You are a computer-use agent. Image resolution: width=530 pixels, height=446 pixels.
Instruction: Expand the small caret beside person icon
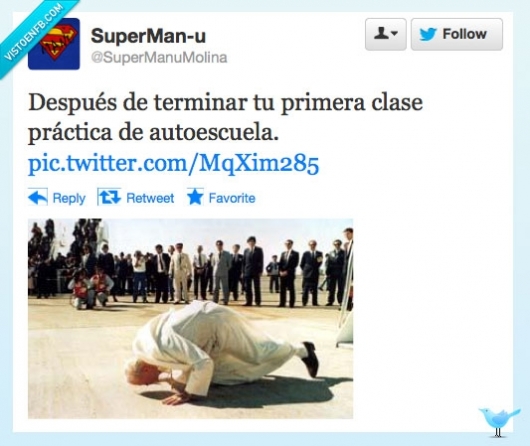tap(394, 33)
